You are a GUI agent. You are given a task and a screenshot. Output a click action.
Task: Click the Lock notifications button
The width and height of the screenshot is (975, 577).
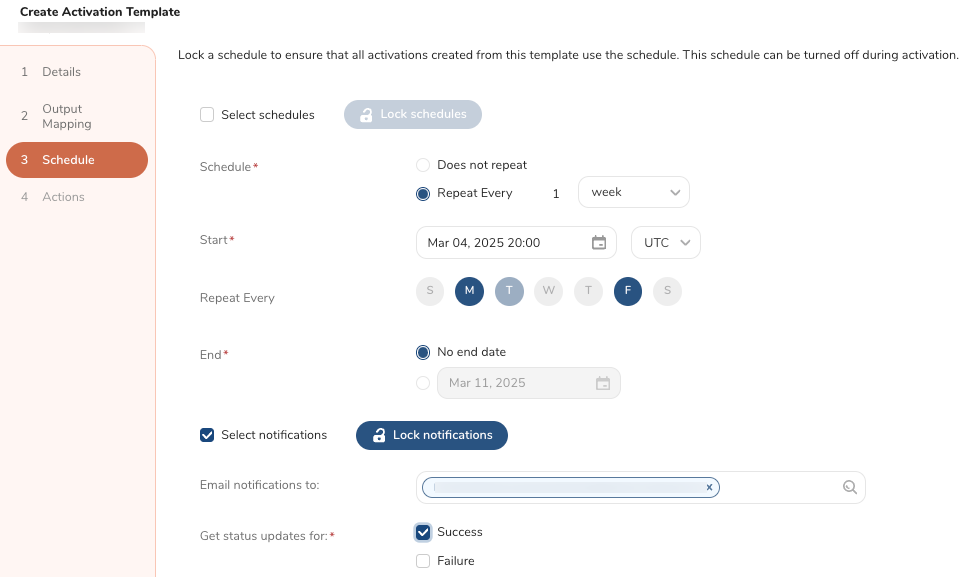pos(432,435)
